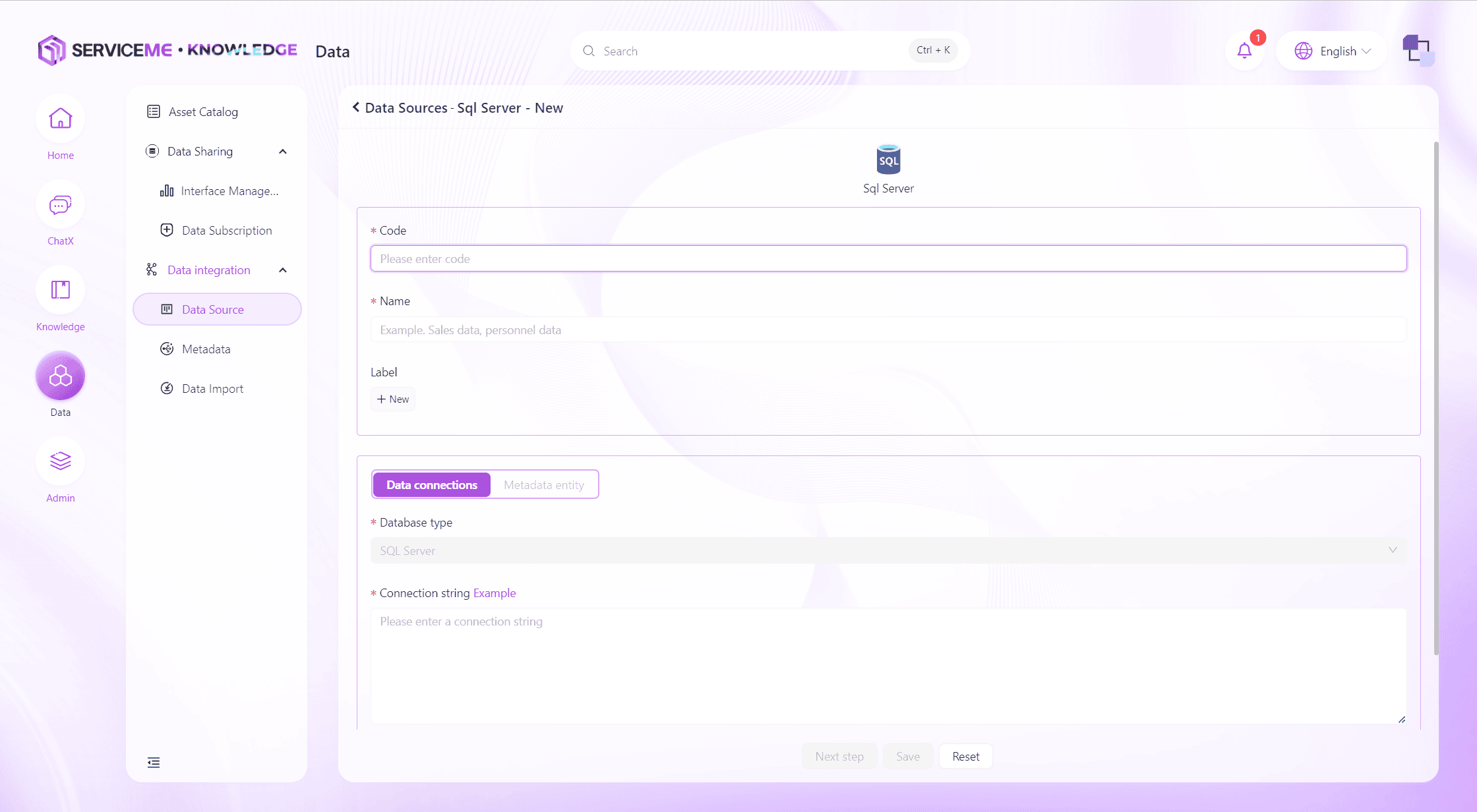
Task: Collapse the Data Sharing group
Action: (283, 152)
